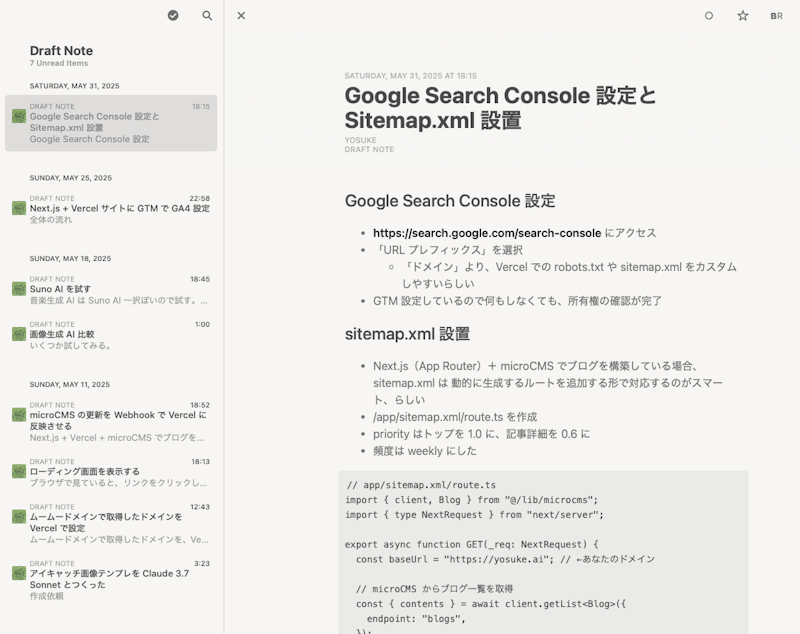Click the 'SUNDAY, MAY 18, 2025' date header
The image size is (800, 634).
click(70, 259)
